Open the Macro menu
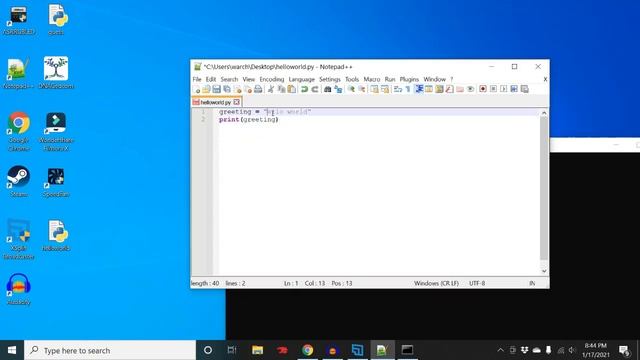 [x=371, y=79]
